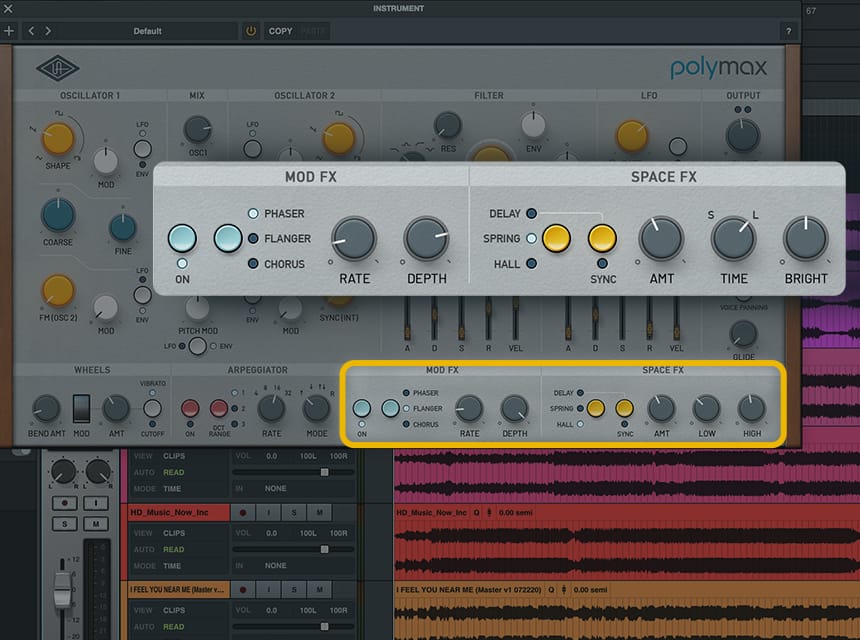Click the Oscillator 1 FINE tuning knob
Image resolution: width=860 pixels, height=640 pixels.
point(123,228)
